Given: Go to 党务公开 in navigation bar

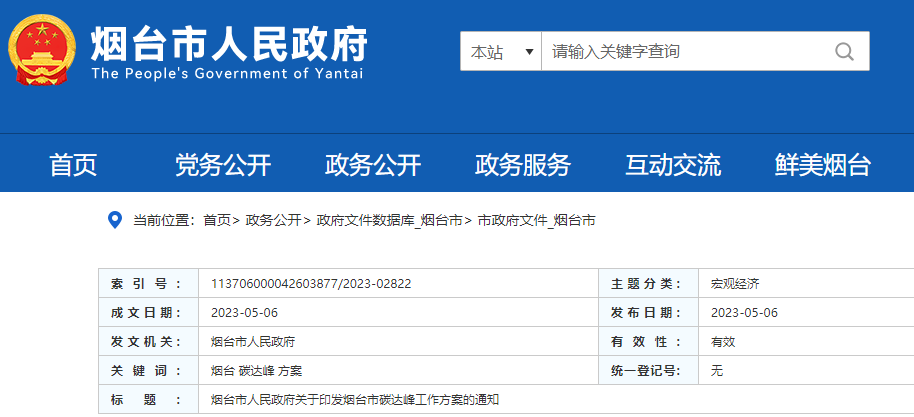Looking at the screenshot, I should [223, 165].
